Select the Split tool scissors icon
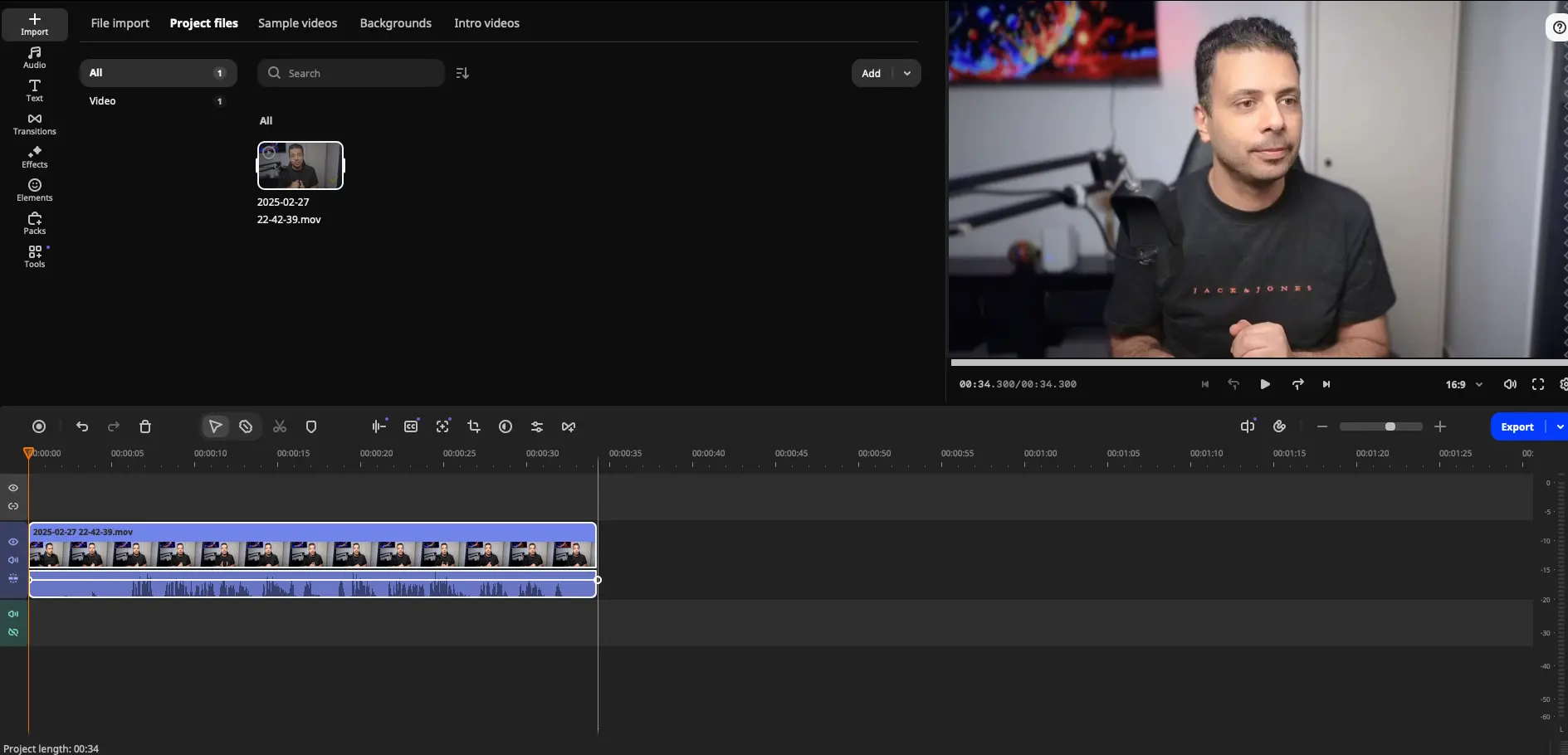The height and width of the screenshot is (755, 1568). 279,426
